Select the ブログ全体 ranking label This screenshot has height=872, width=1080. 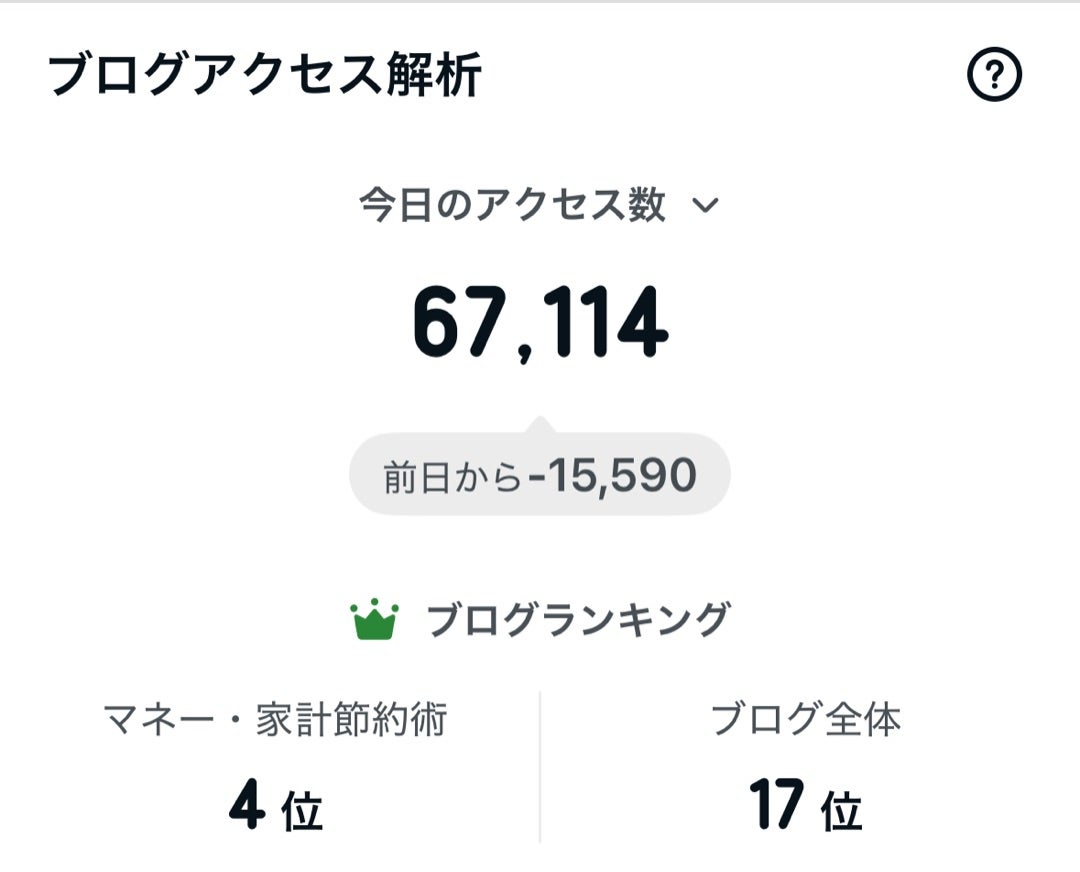806,720
